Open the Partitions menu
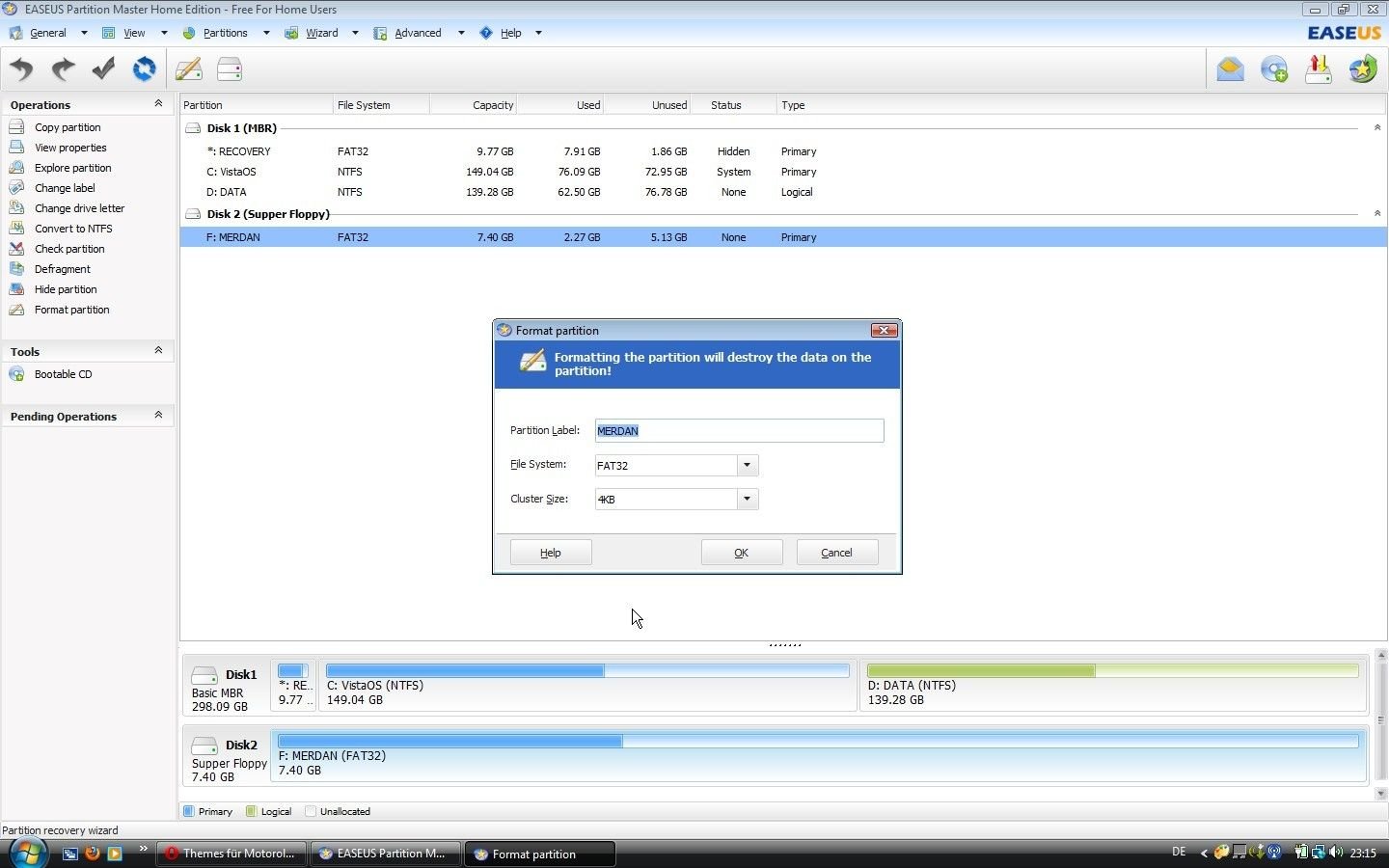 click(x=225, y=33)
